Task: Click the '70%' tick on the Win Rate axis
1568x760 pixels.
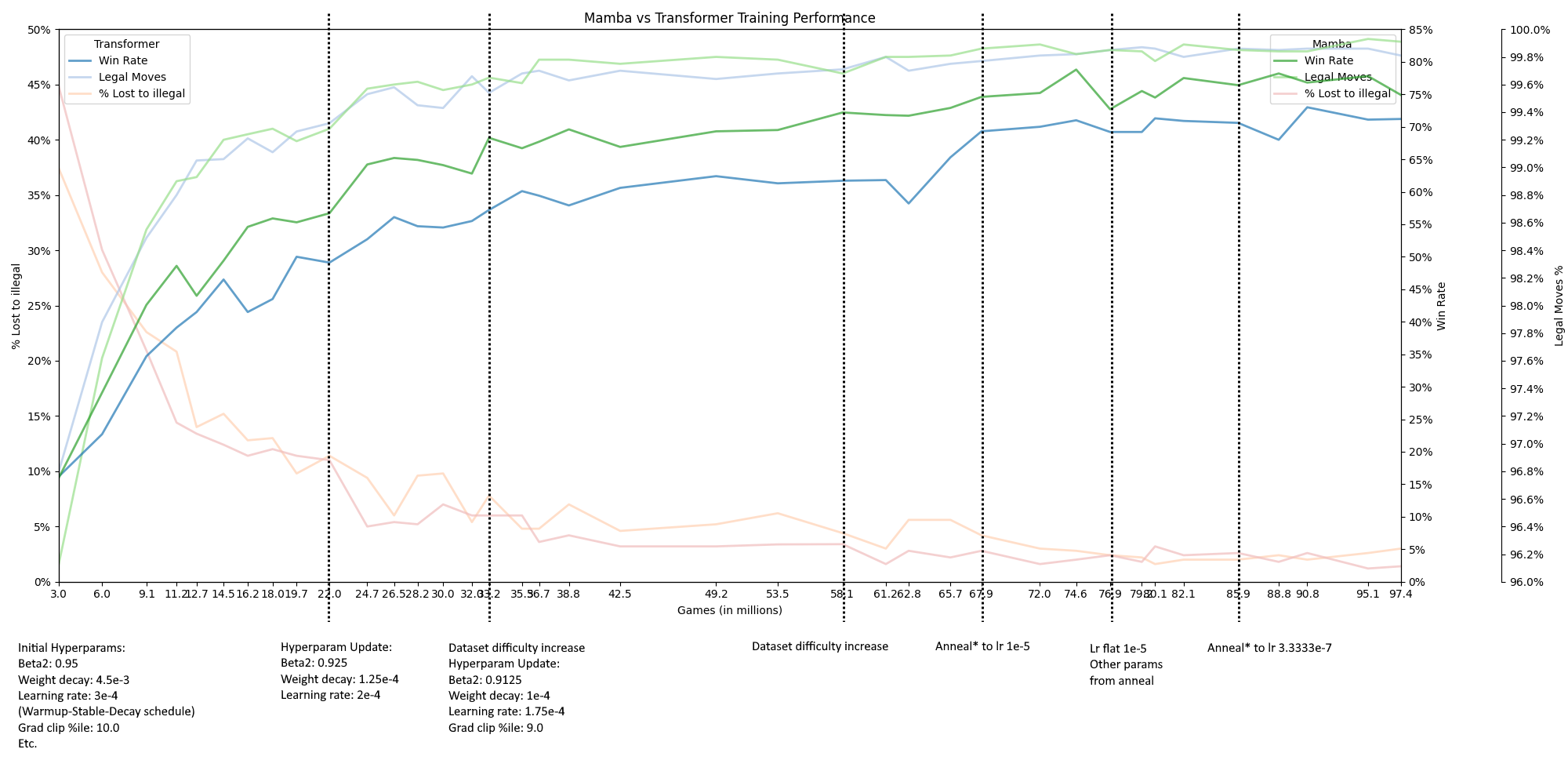Action: [x=1421, y=127]
